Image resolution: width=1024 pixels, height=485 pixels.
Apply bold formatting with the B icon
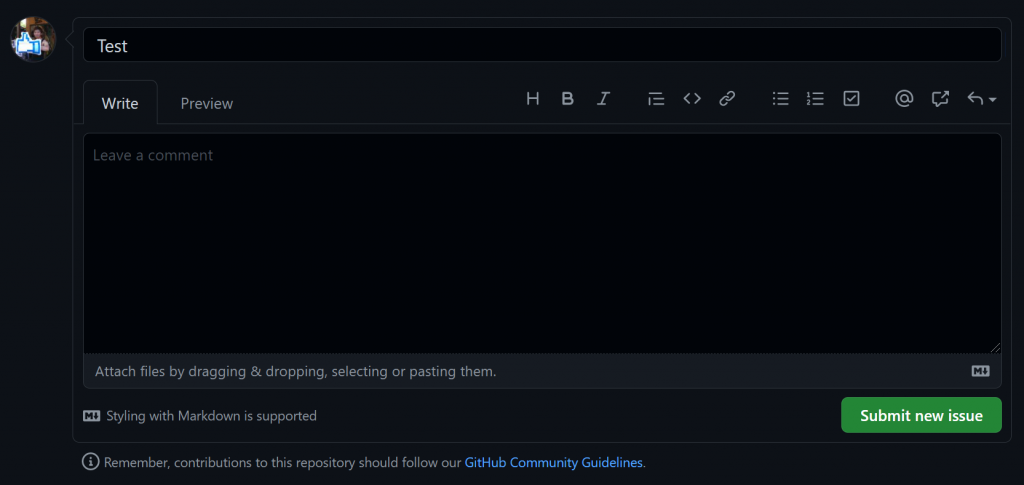568,98
